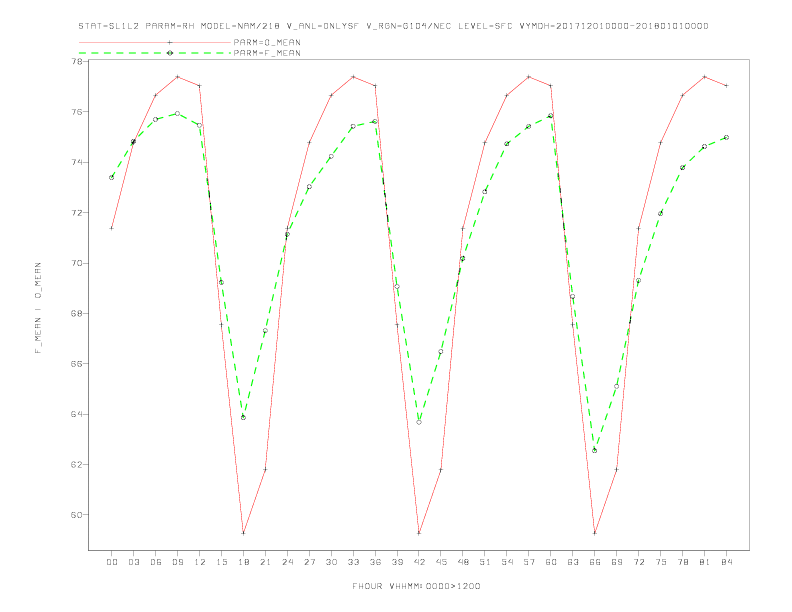The height and width of the screenshot is (612, 792).
Task: Click x-axis tick label 63
Action: [x=573, y=562]
